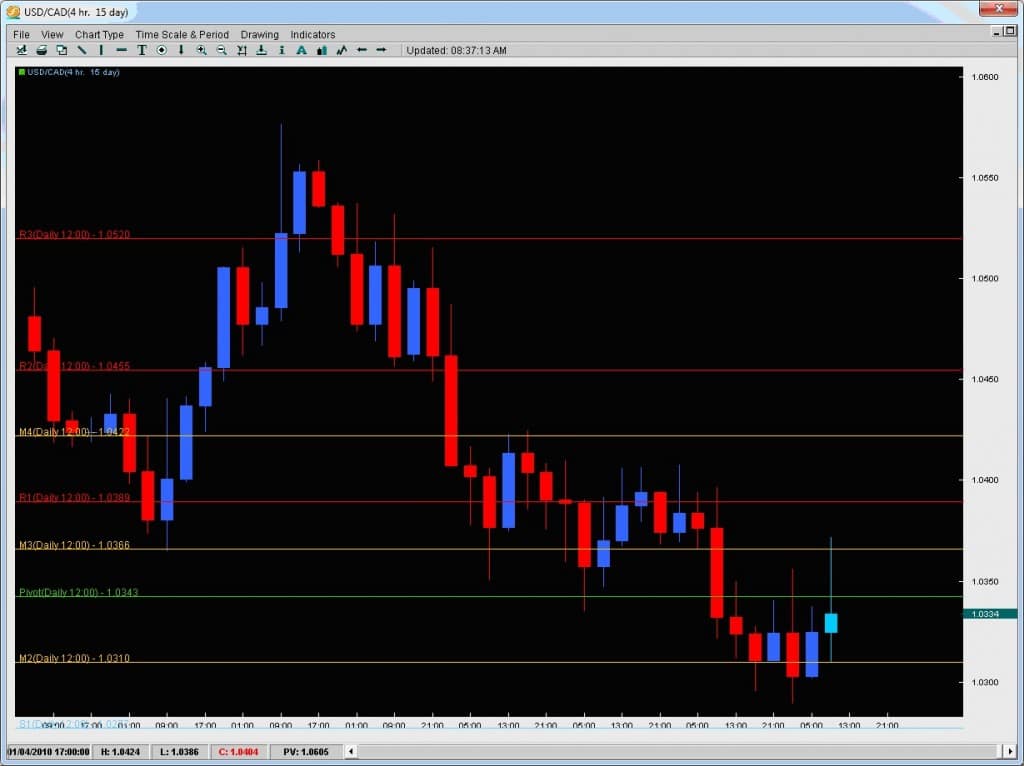The height and width of the screenshot is (766, 1024).
Task: Open the Time Scale & Period menu
Action: tap(182, 35)
